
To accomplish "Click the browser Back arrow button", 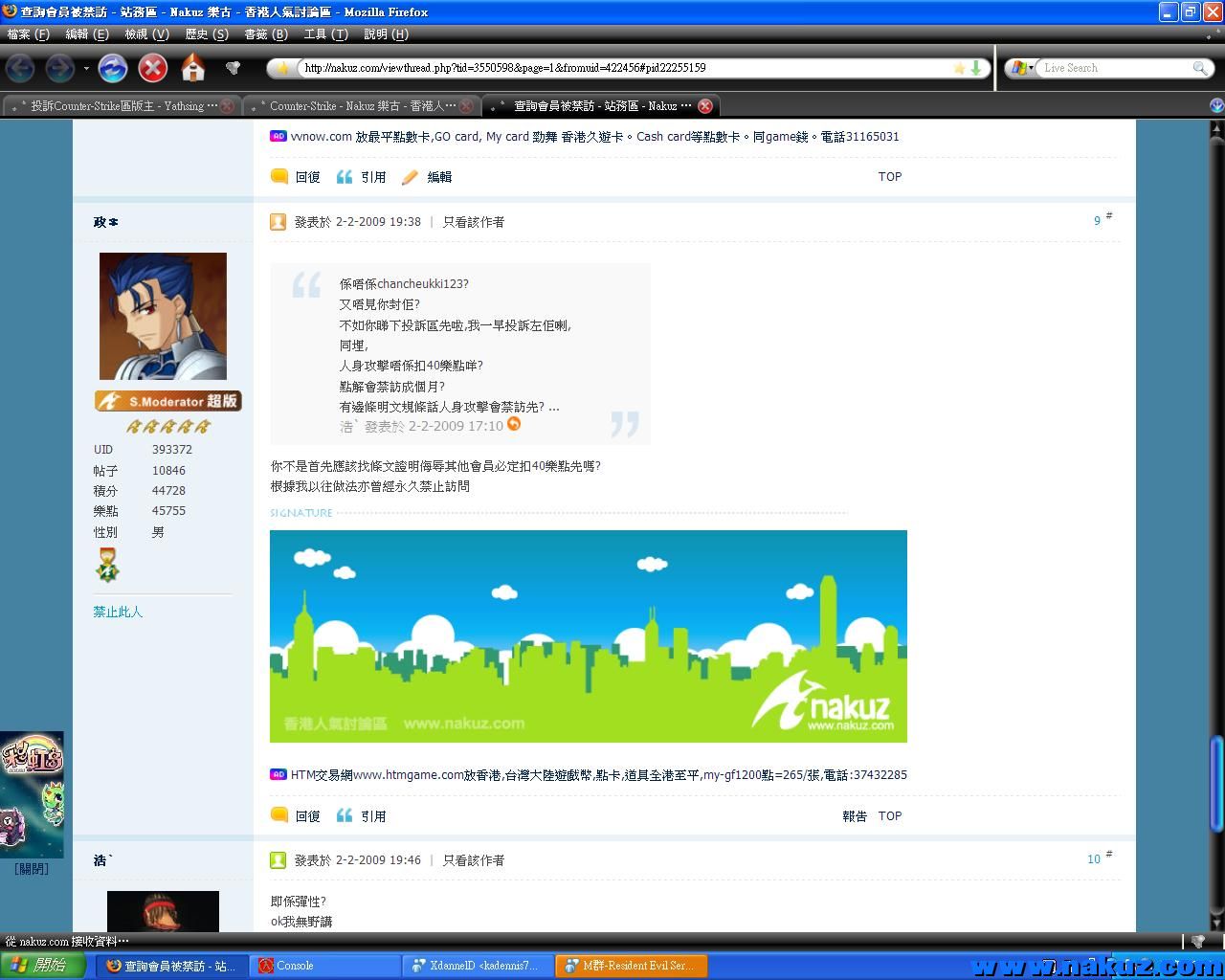I will (x=21, y=68).
